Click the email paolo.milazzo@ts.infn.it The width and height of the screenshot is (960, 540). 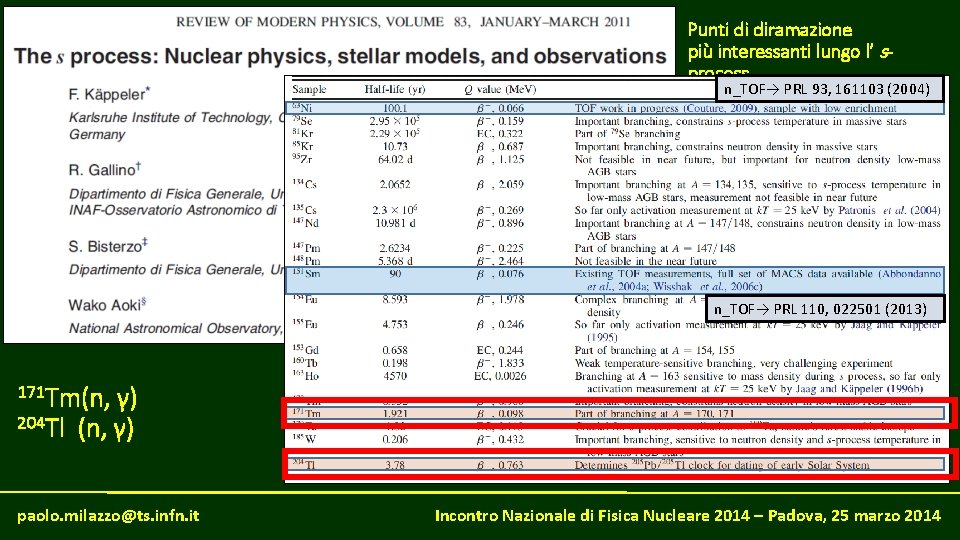point(108,516)
